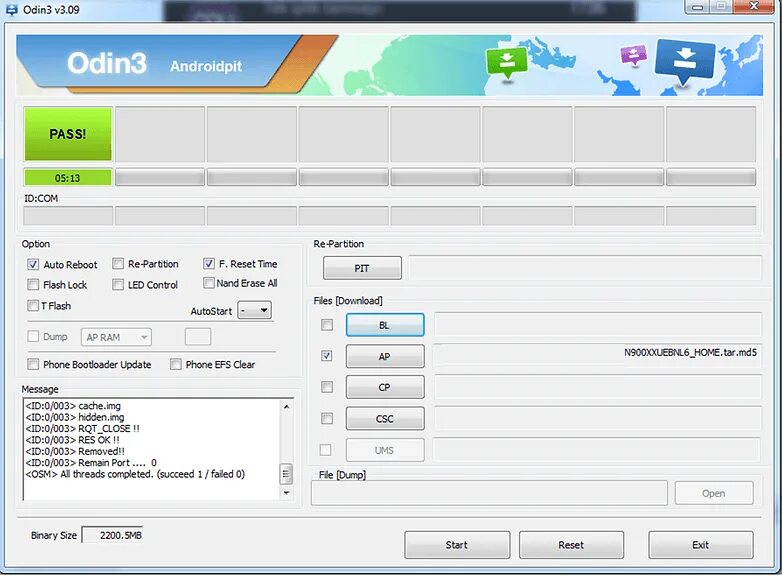
Task: Tick the BL file checkbox
Action: point(327,325)
